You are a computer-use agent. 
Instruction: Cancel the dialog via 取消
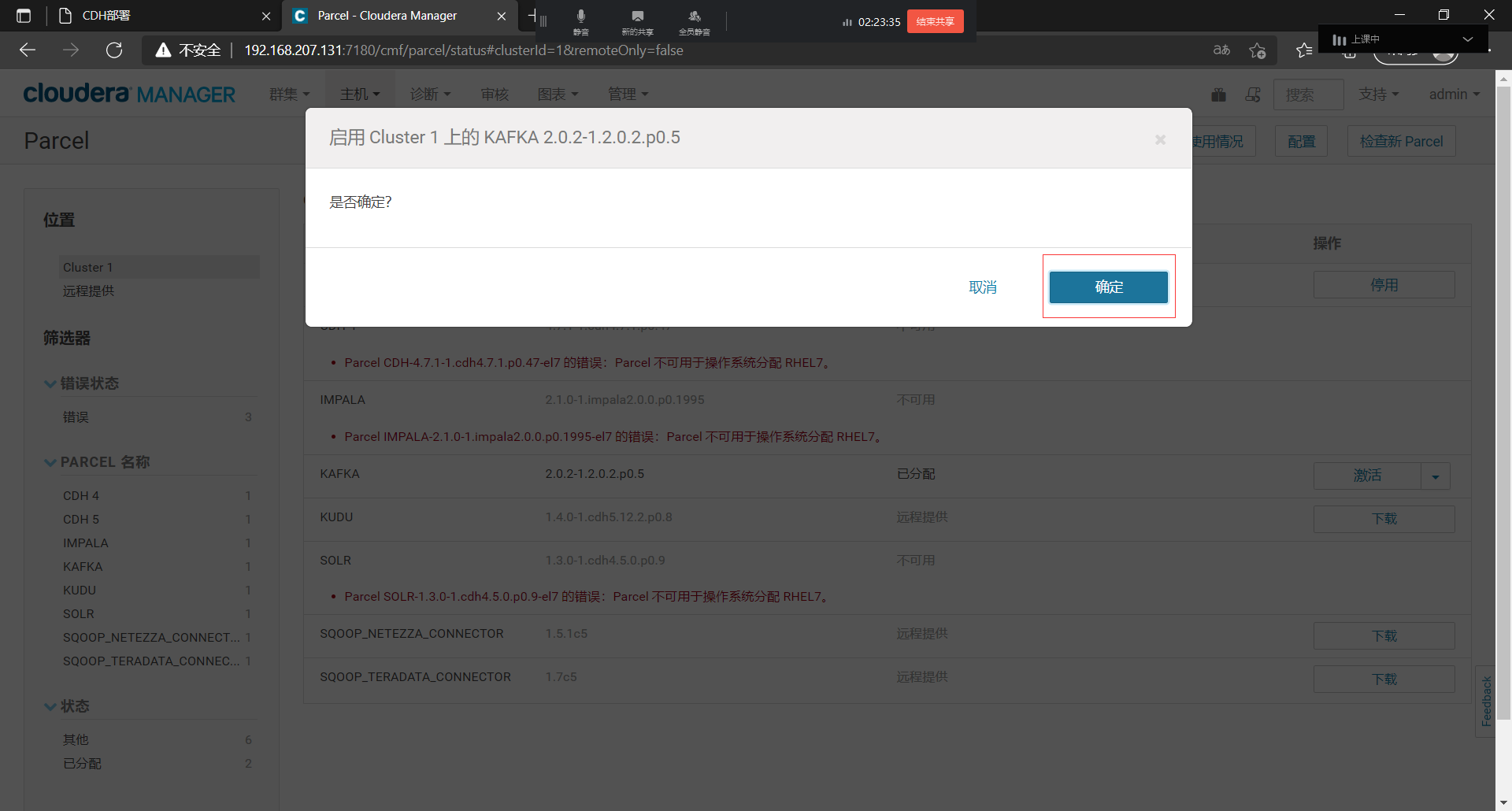983,287
